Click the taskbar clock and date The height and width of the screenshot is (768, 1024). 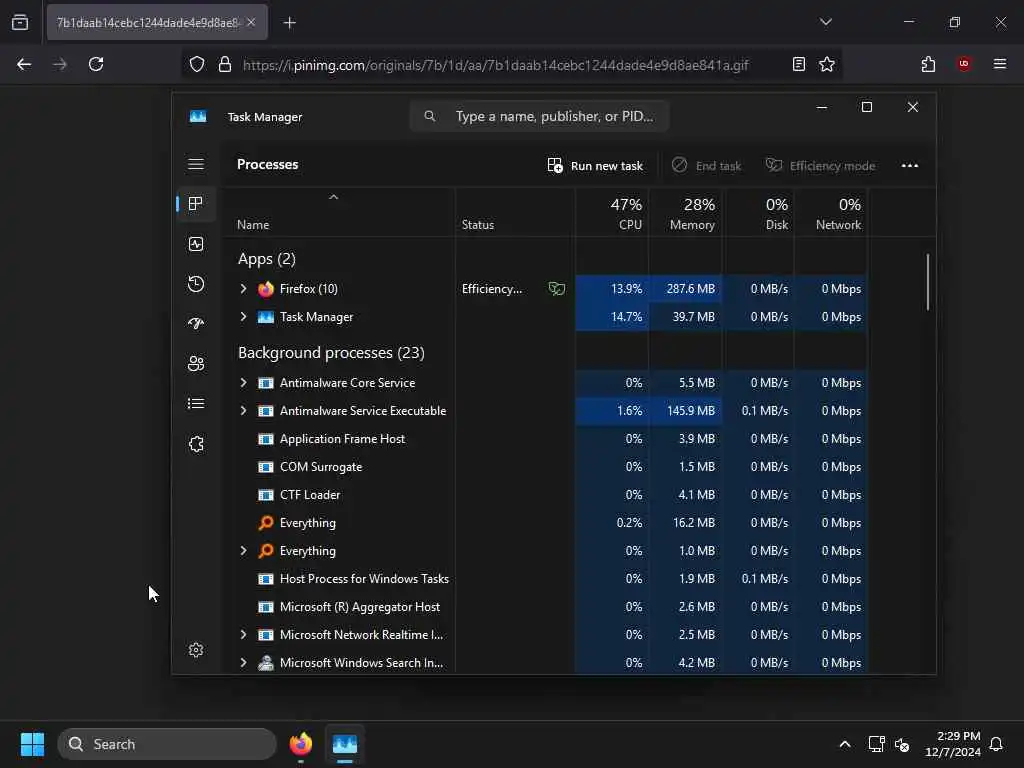coord(953,744)
